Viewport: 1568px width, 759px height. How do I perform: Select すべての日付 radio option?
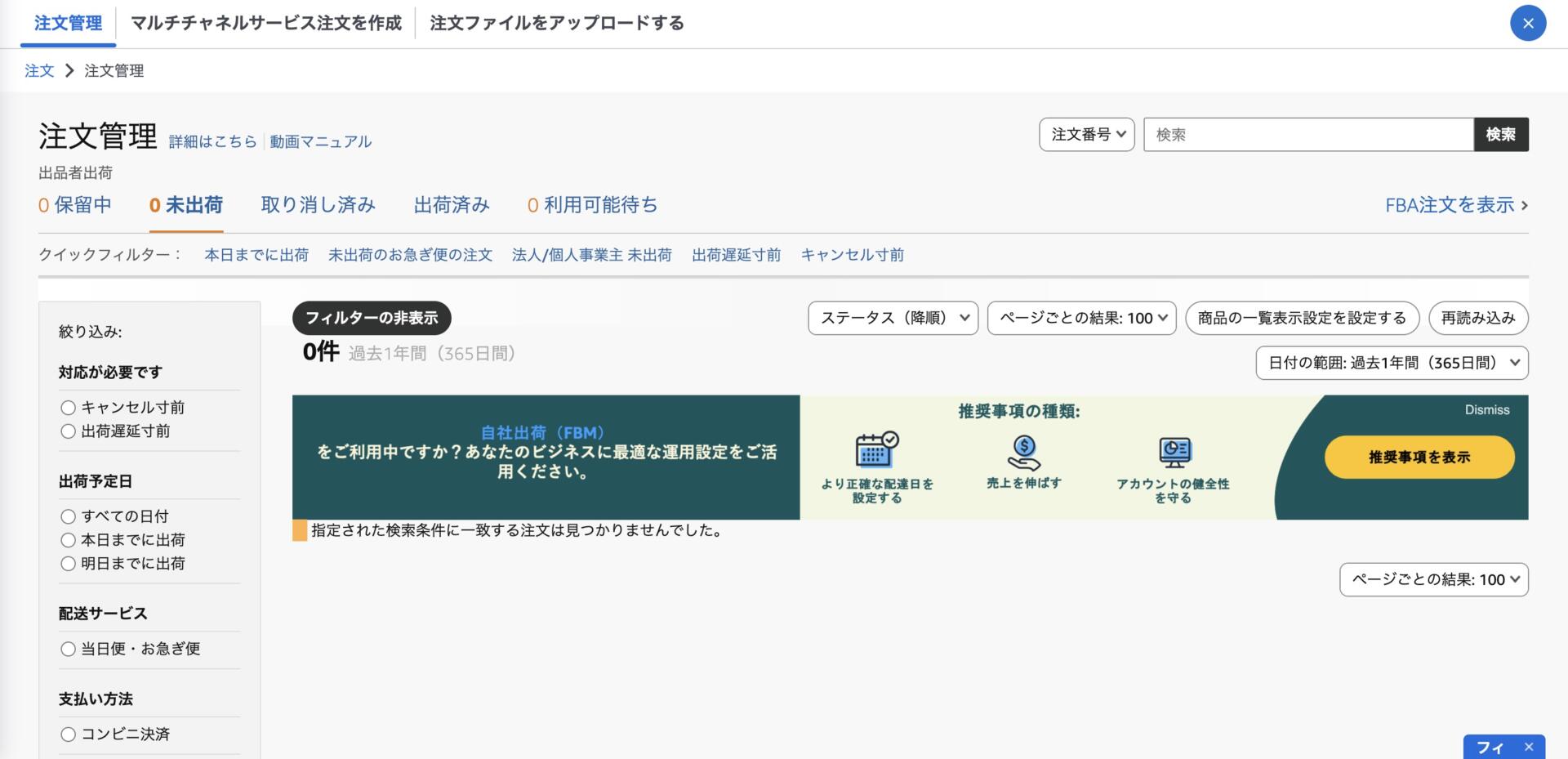[x=68, y=516]
